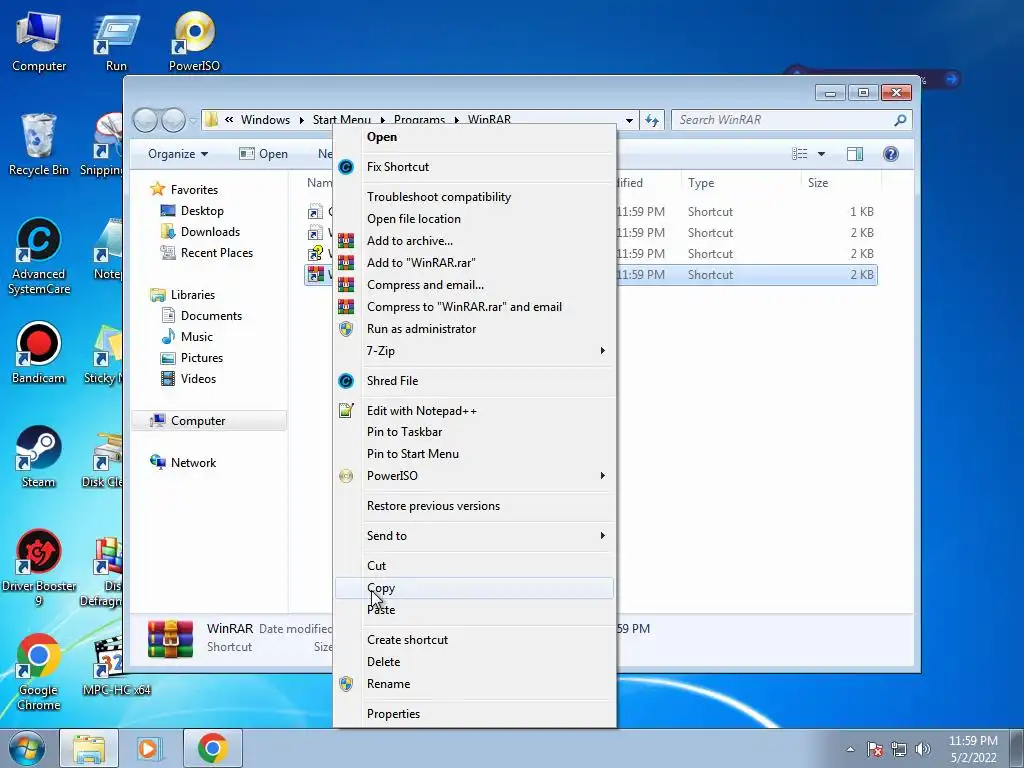Viewport: 1024px width, 768px height.
Task: Select Open file location
Action: point(475,219)
